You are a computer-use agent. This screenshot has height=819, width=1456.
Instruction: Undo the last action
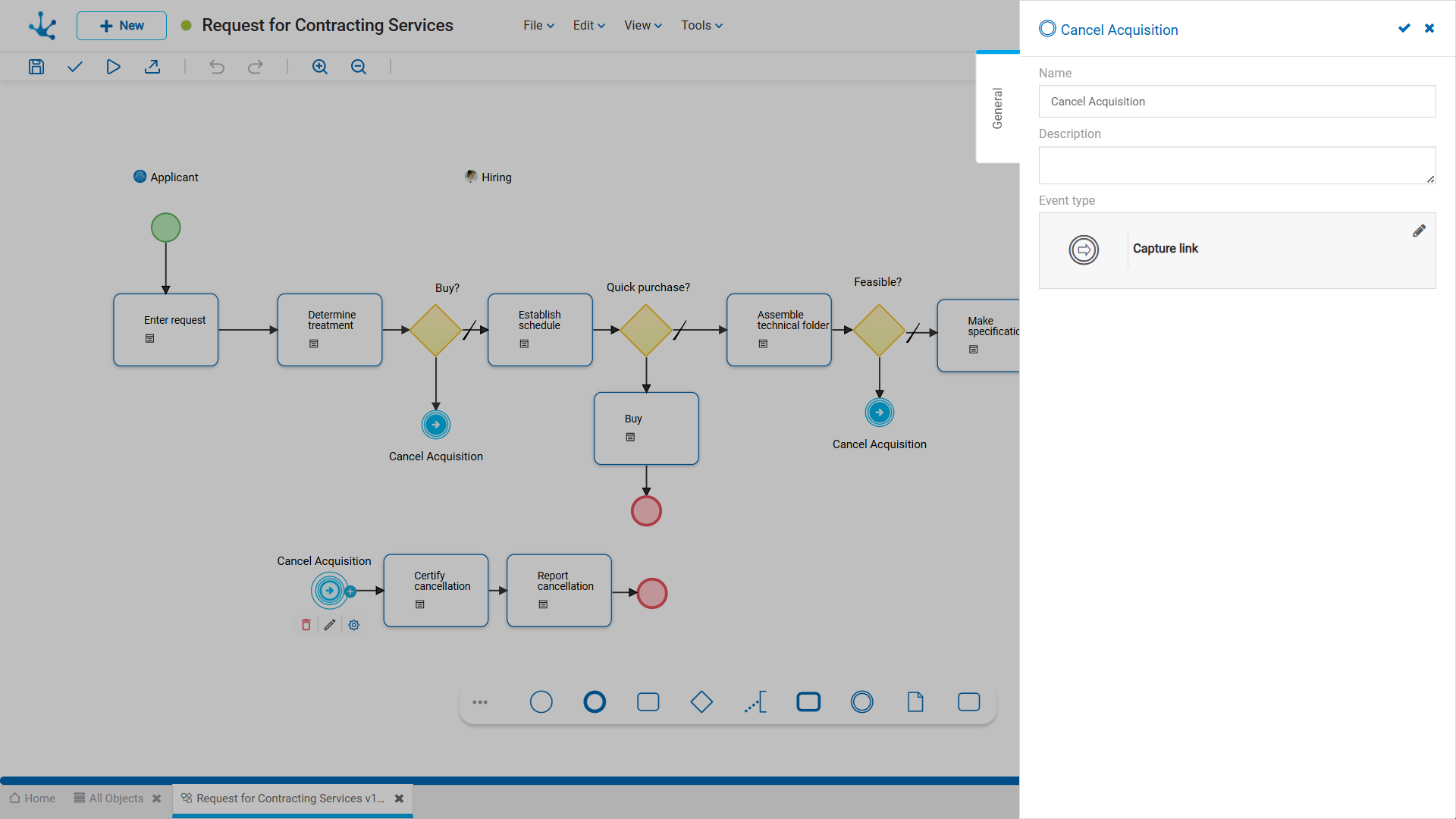pos(217,67)
